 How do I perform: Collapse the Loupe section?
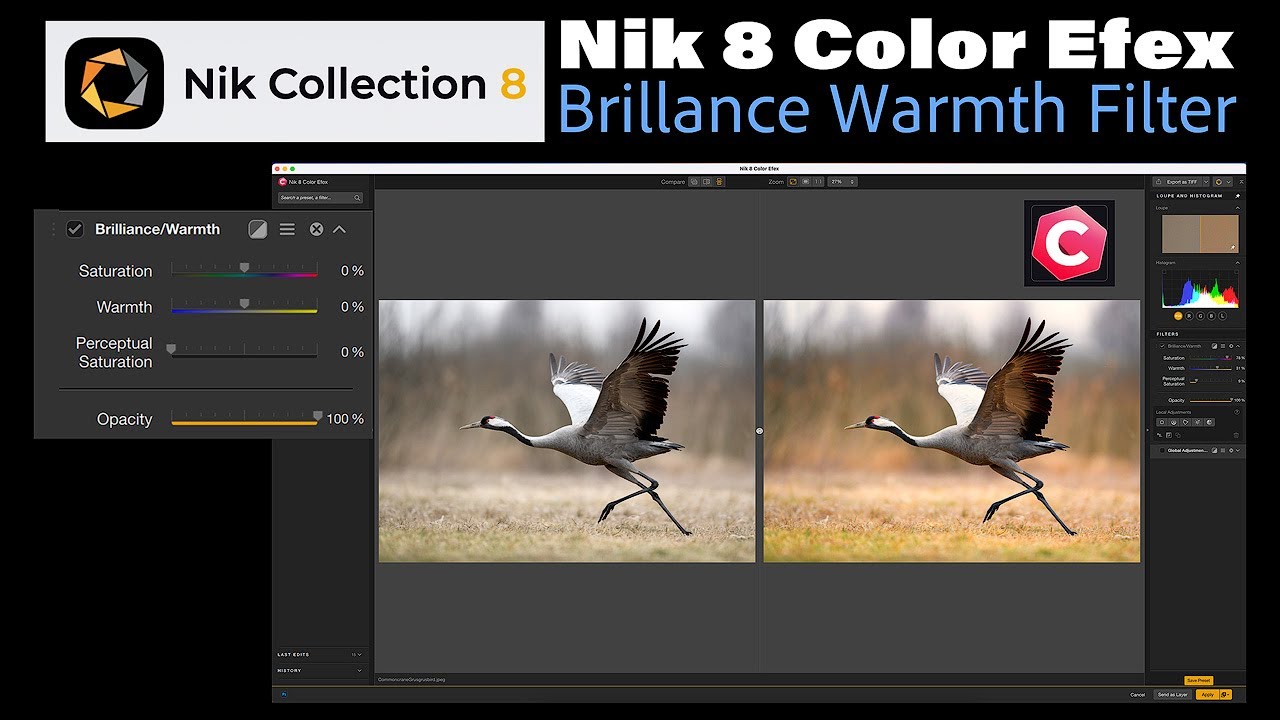point(1237,208)
